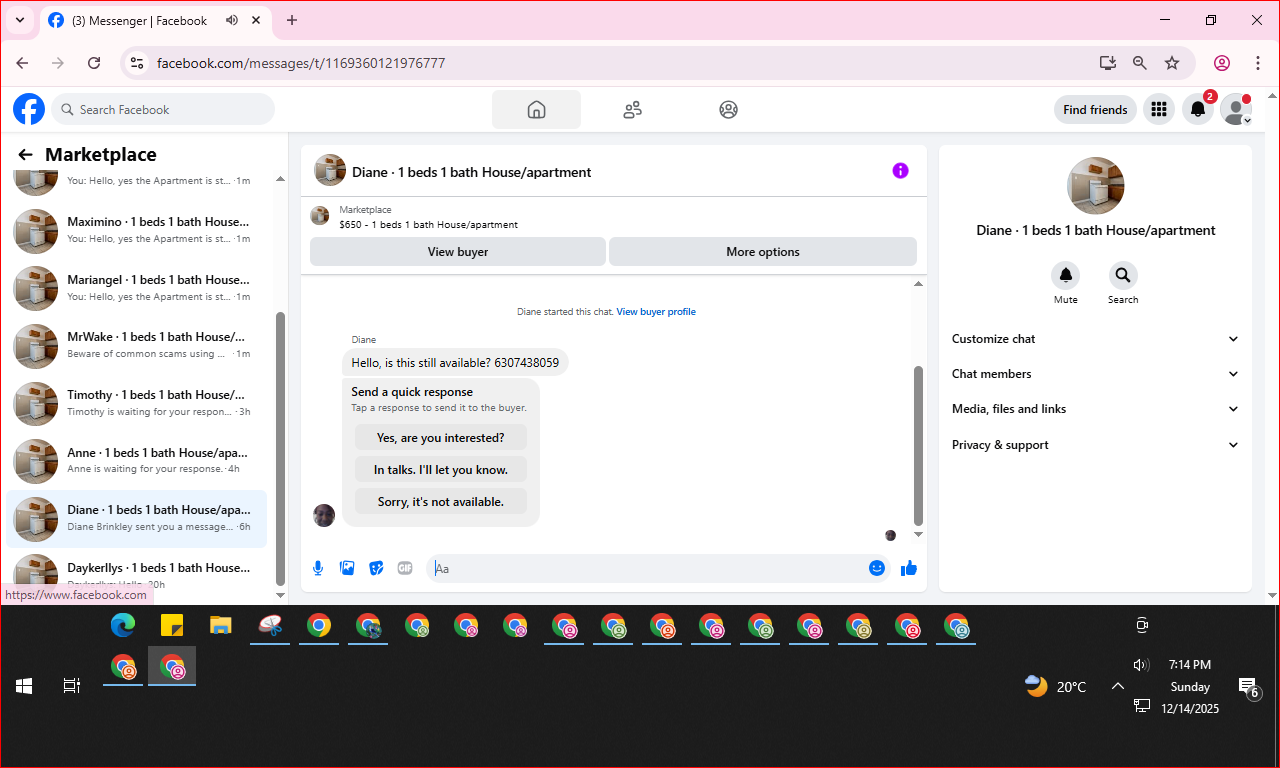
Task: Expand the Privacy & support section
Action: [1095, 445]
